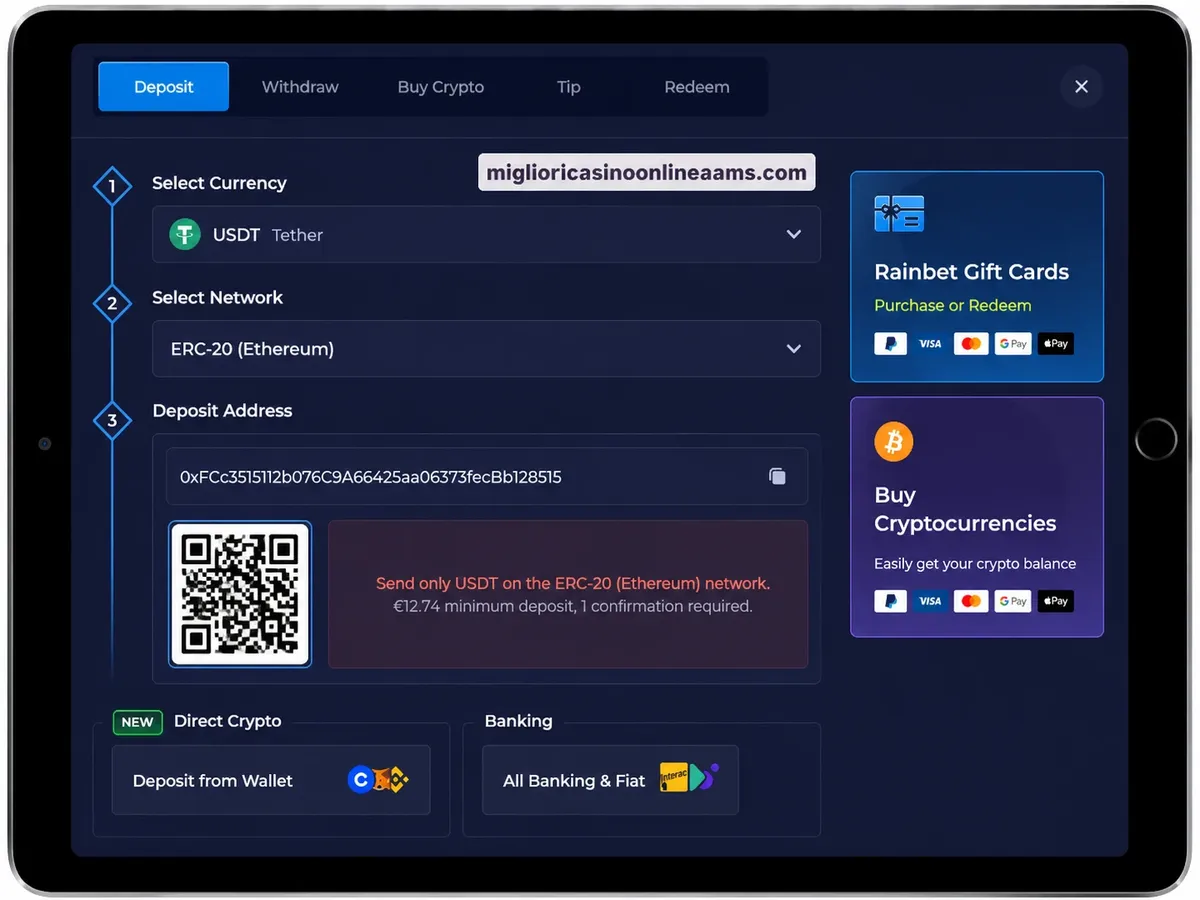The height and width of the screenshot is (900, 1200).
Task: Click the orange Bitcoin icon
Action: [894, 441]
